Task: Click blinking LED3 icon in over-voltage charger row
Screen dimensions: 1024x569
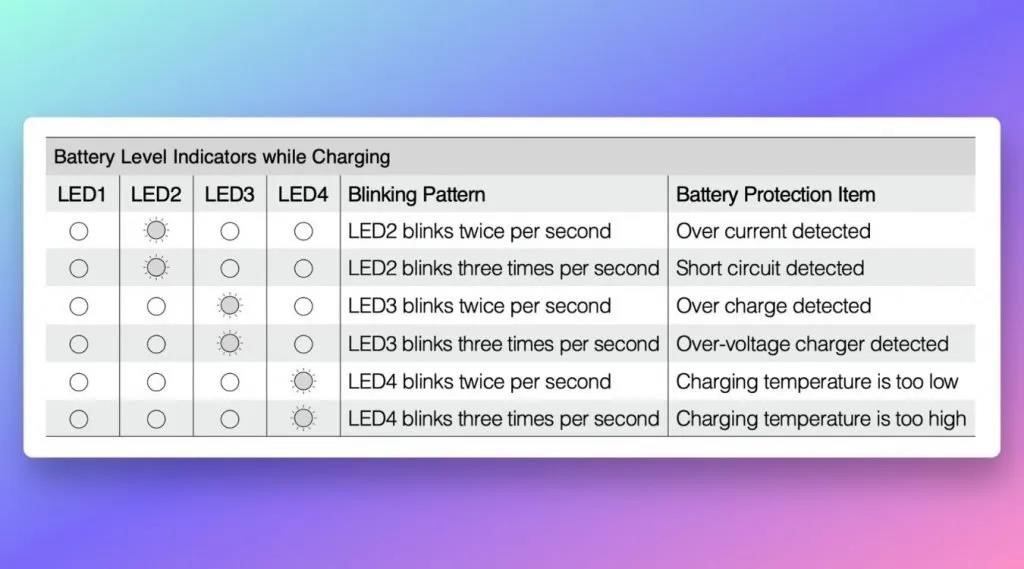Action: tap(230, 344)
